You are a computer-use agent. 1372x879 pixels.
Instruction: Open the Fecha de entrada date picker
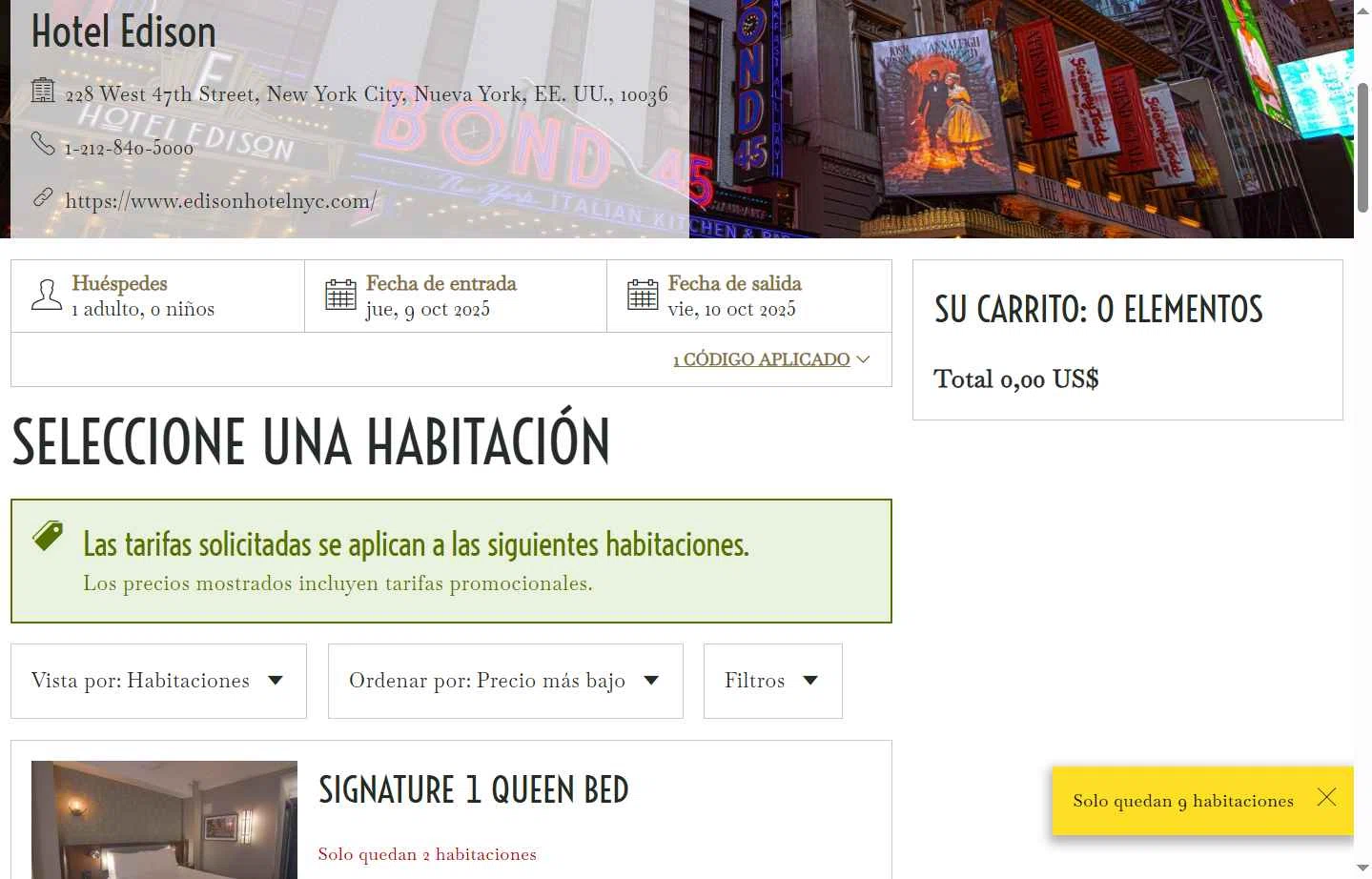(x=456, y=296)
